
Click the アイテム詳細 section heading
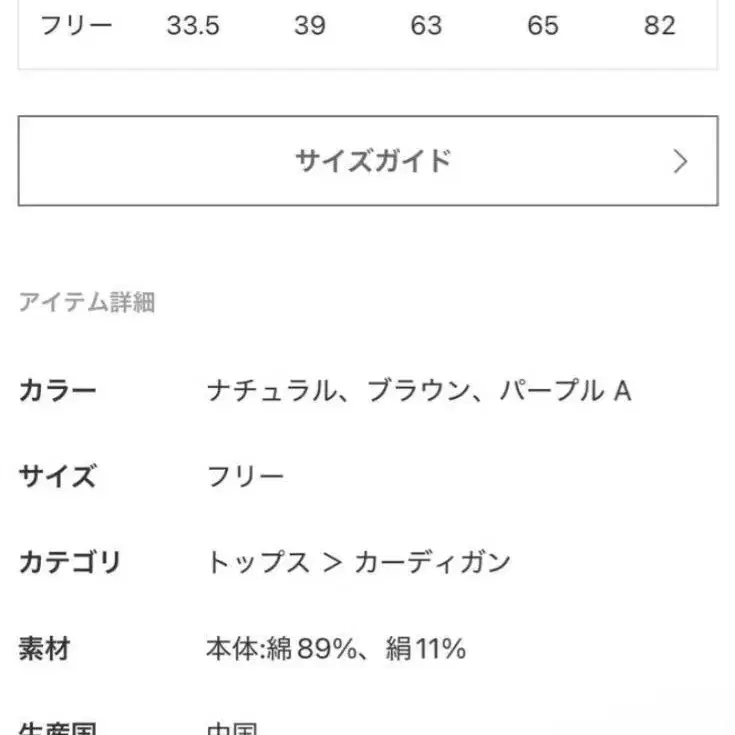(x=87, y=303)
